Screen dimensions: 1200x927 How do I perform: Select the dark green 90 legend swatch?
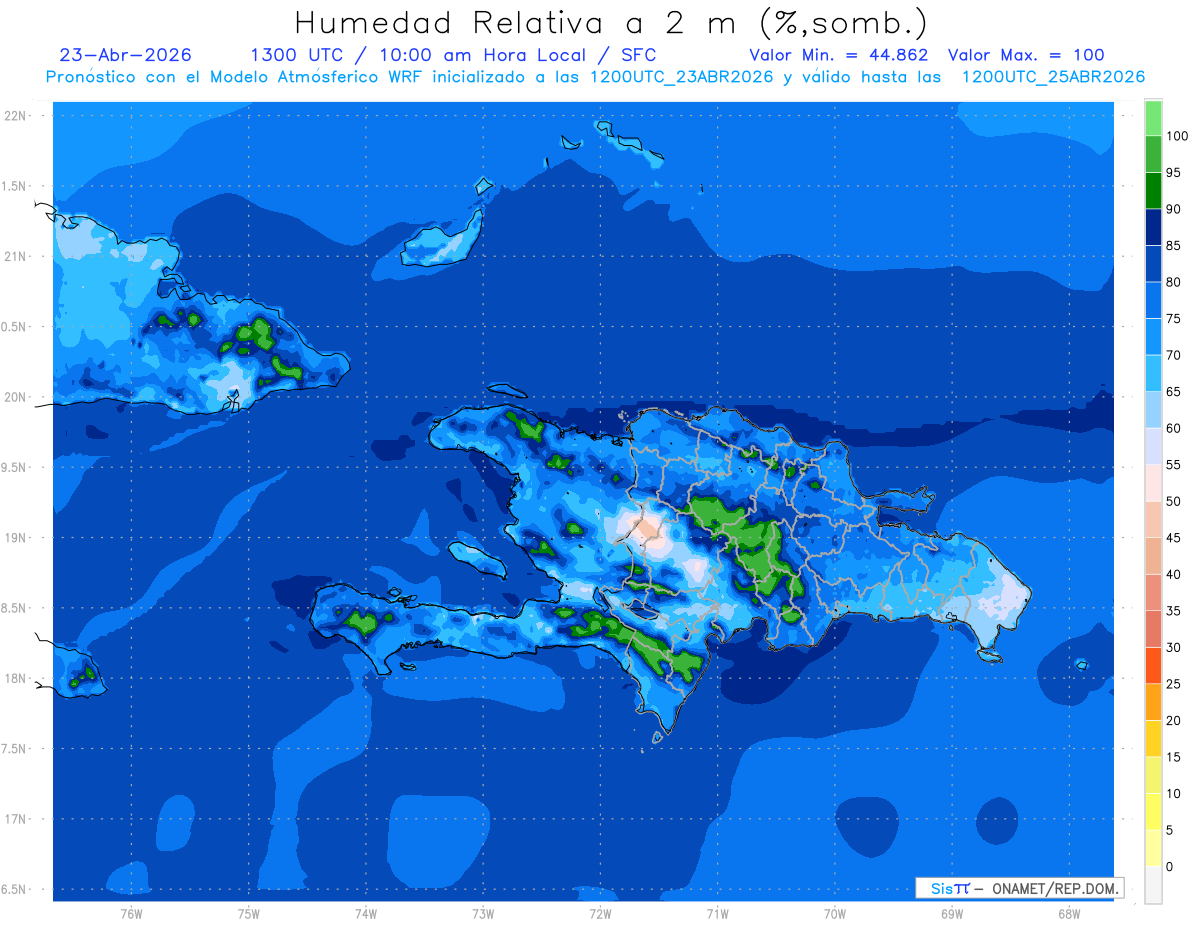click(x=1153, y=191)
